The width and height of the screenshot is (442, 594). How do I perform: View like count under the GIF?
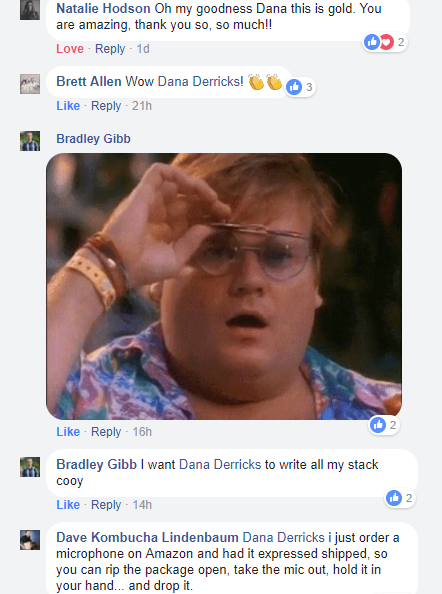click(x=384, y=425)
